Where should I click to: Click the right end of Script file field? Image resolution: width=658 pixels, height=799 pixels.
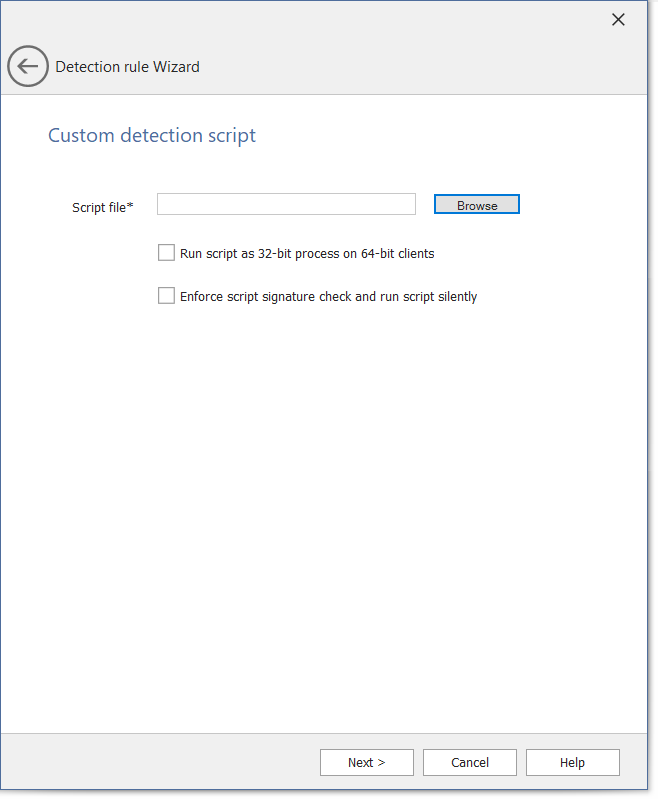tap(405, 205)
